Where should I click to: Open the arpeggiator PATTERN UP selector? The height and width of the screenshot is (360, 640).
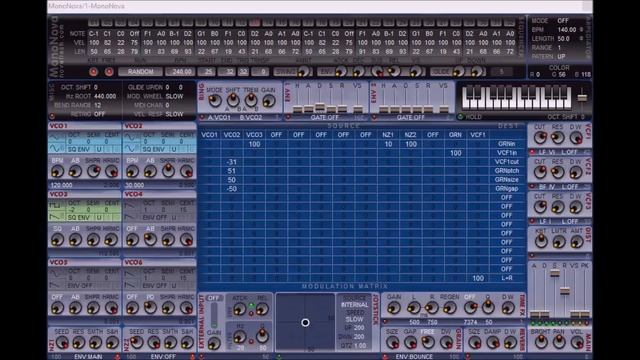(562, 56)
